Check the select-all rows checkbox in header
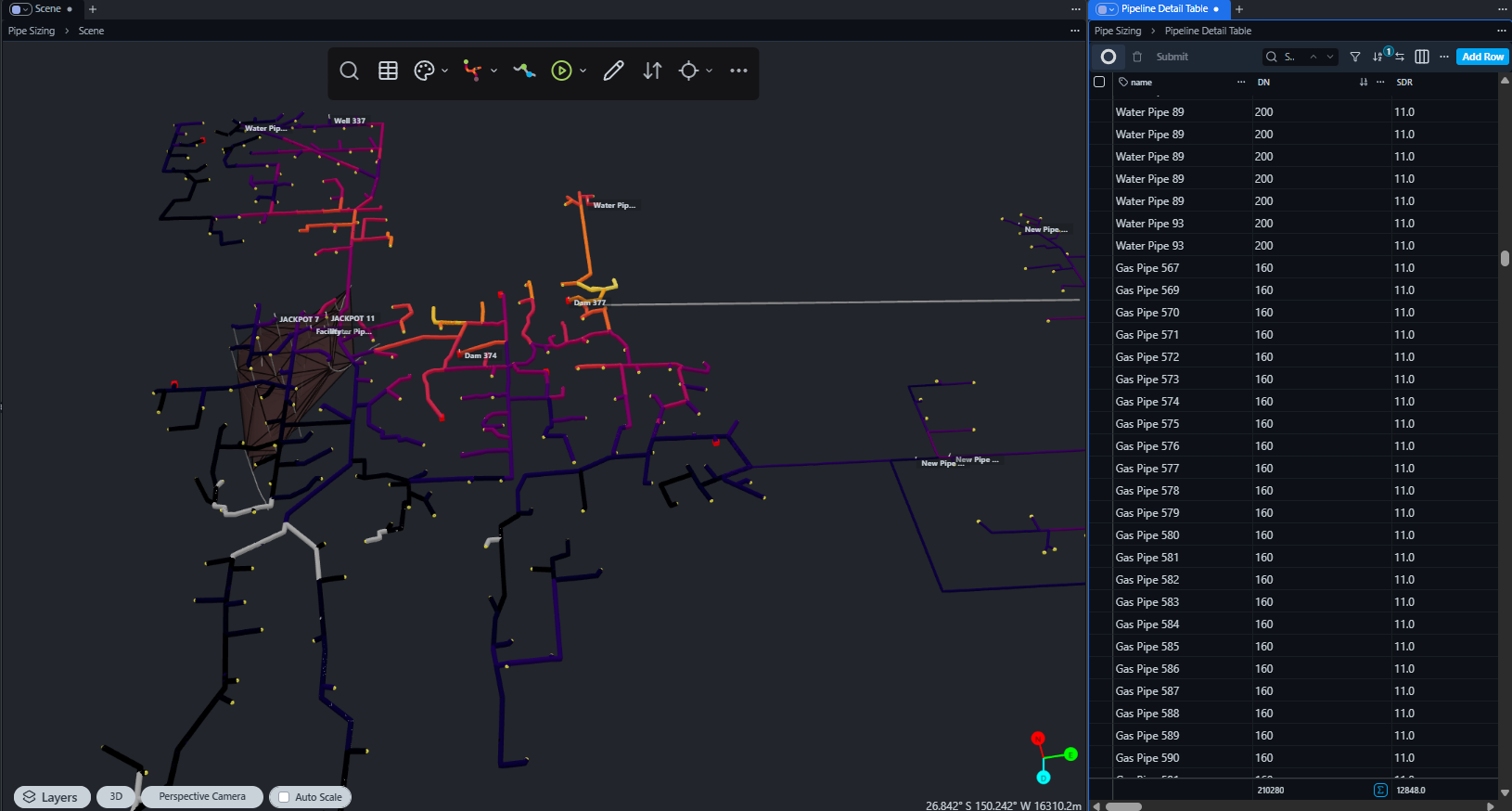The image size is (1512, 811). point(1099,82)
